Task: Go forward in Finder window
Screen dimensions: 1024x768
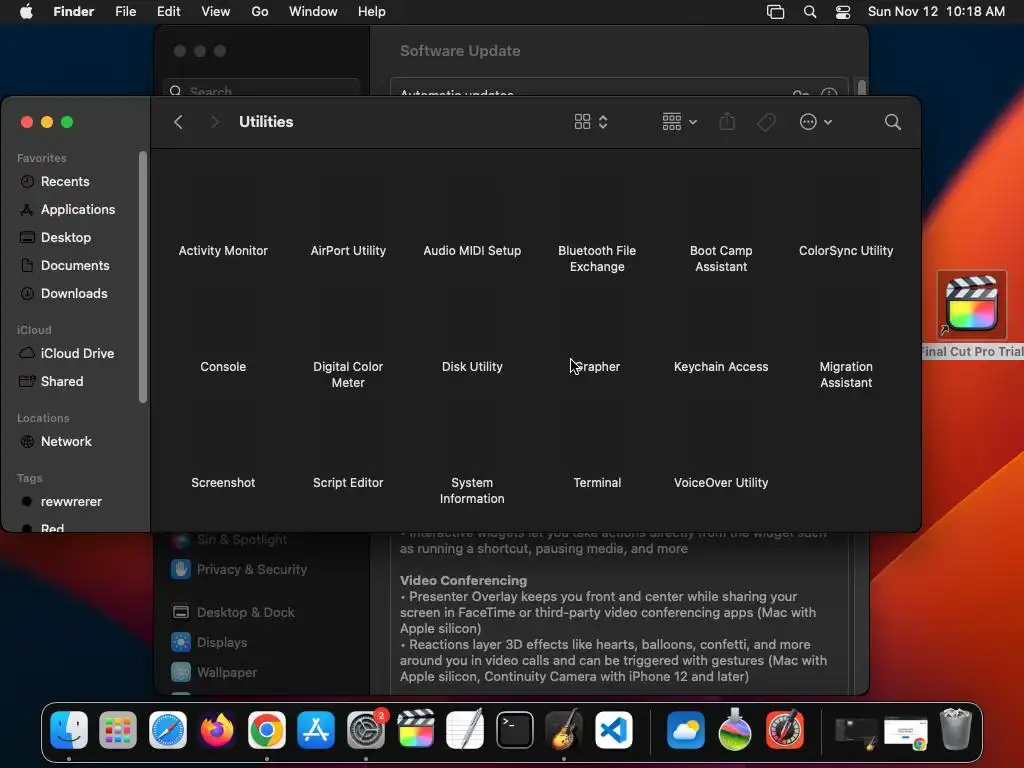Action: point(214,122)
